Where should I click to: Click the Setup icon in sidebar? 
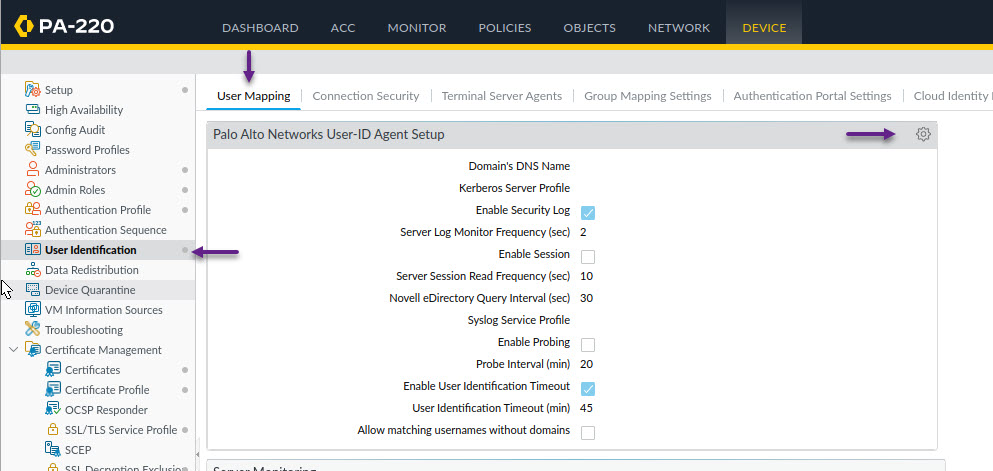[x=32, y=89]
